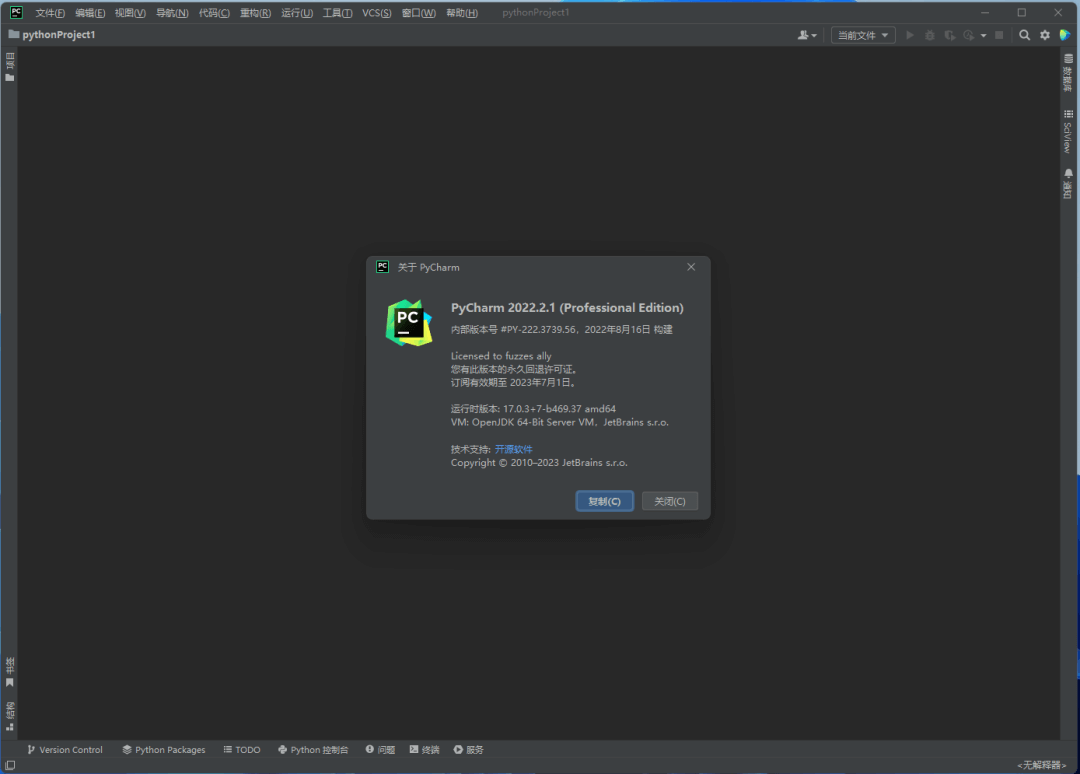The width and height of the screenshot is (1080, 774).
Task: Open the 数据库 (Database) tool window
Action: 1068,72
